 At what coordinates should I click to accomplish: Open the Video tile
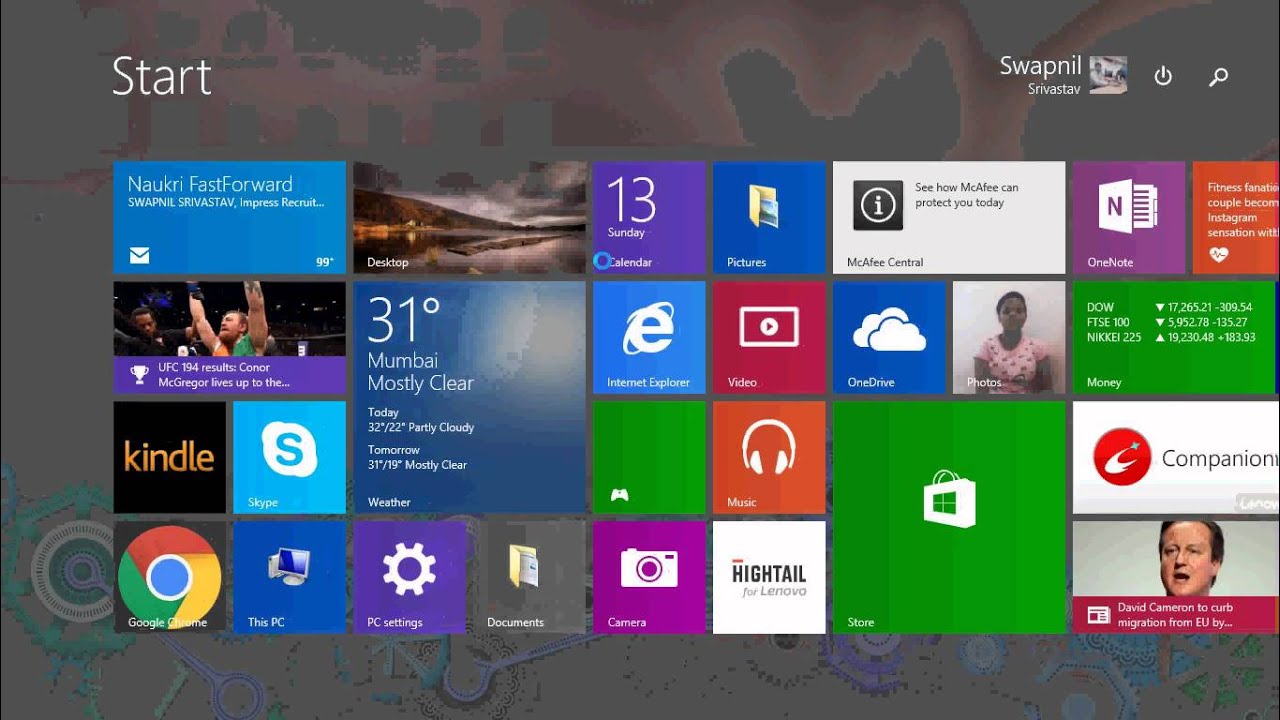(x=769, y=337)
